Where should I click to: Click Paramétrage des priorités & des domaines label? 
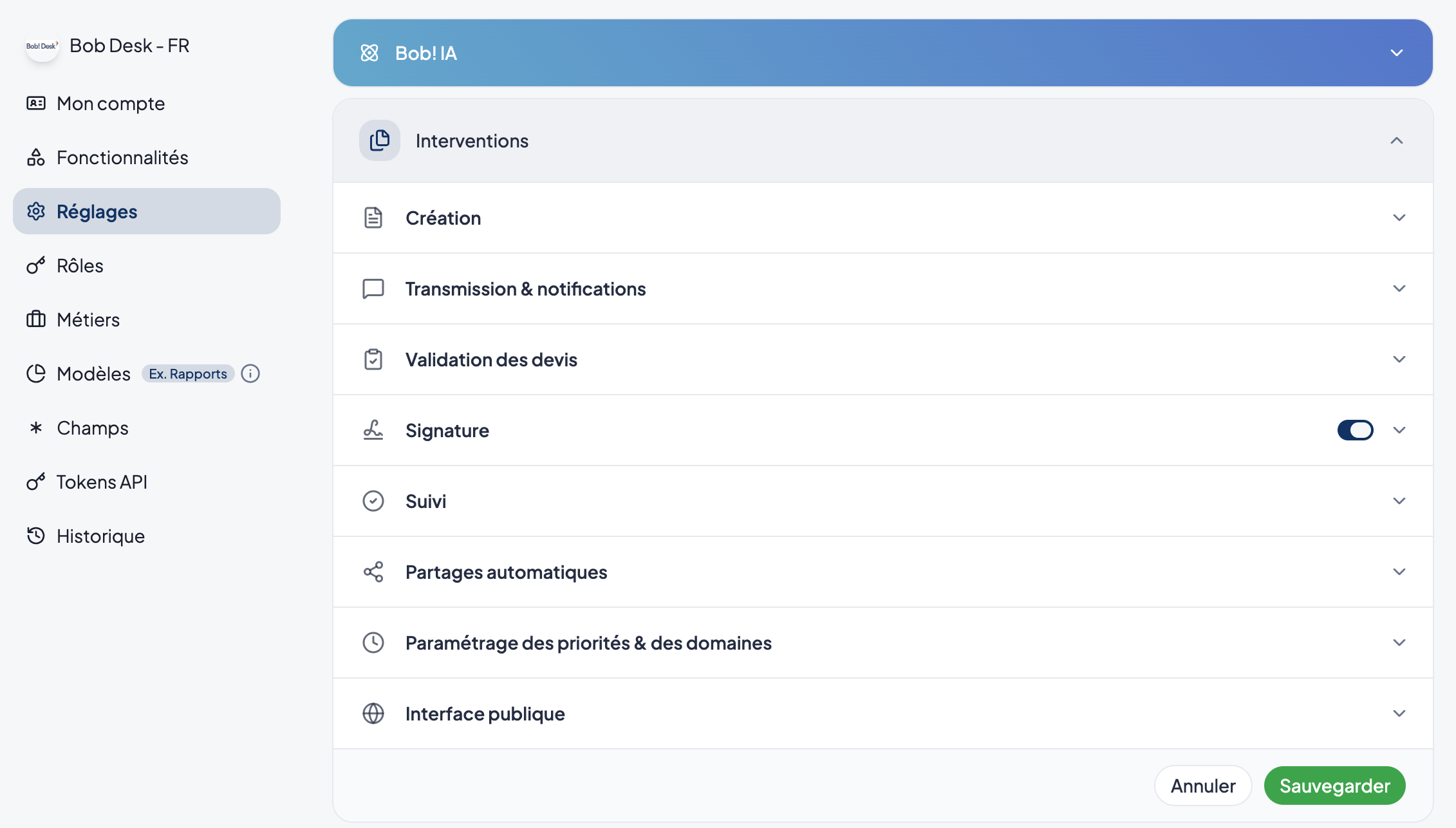click(588, 643)
